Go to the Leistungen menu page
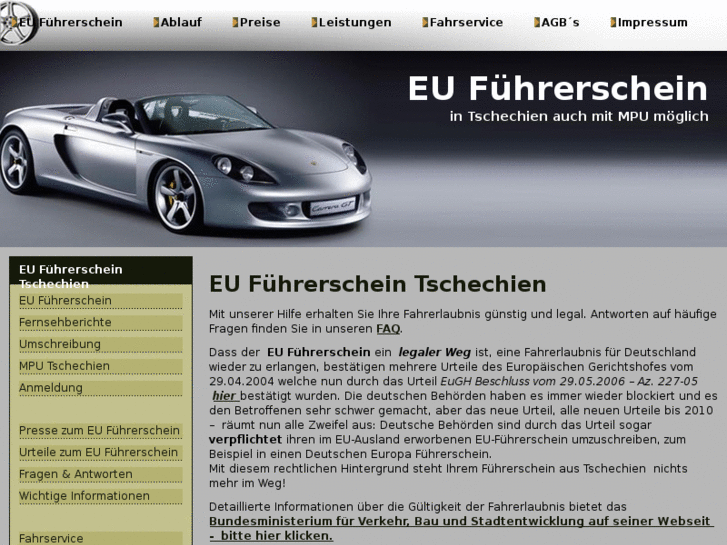This screenshot has width=727, height=545. pos(355,22)
